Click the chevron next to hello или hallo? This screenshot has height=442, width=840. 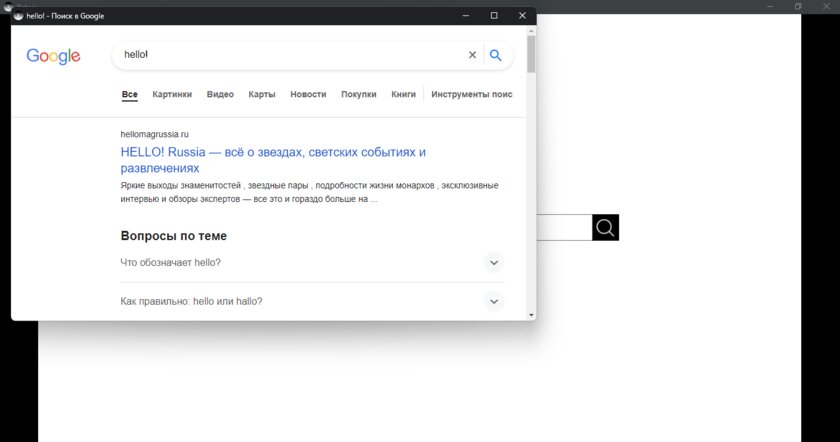pos(494,302)
